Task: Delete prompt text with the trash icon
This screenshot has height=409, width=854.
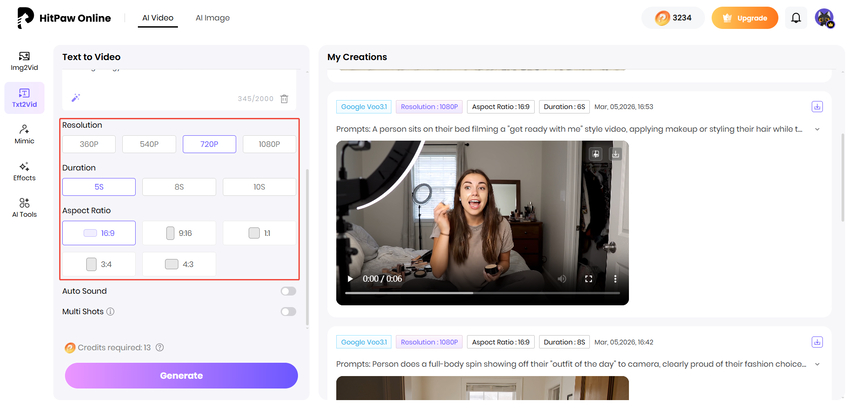Action: 284,98
